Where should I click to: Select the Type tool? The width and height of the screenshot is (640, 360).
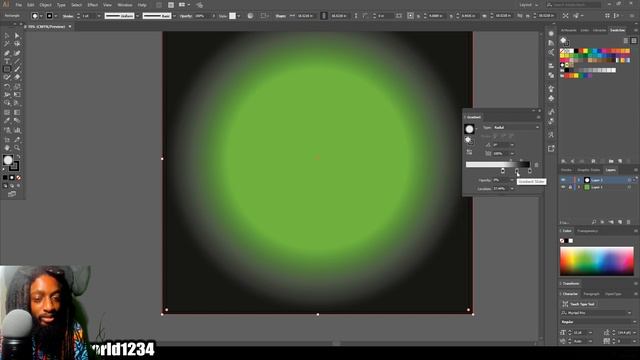pos(7,61)
